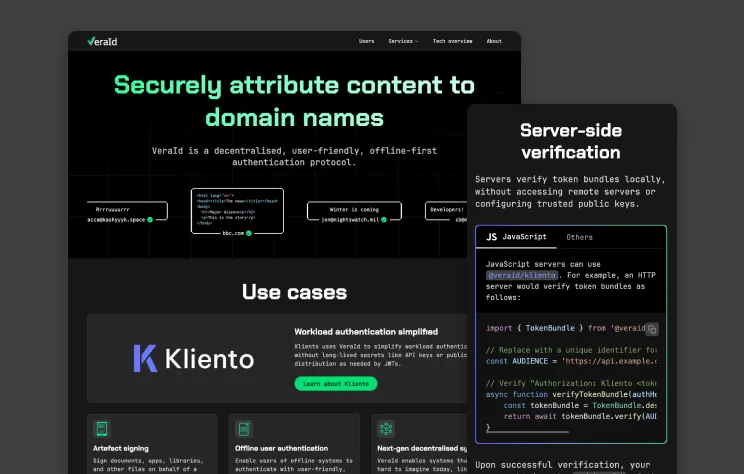This screenshot has width=744, height=474.
Task: Click the @veraid/kliento package link
Action: 522,275
